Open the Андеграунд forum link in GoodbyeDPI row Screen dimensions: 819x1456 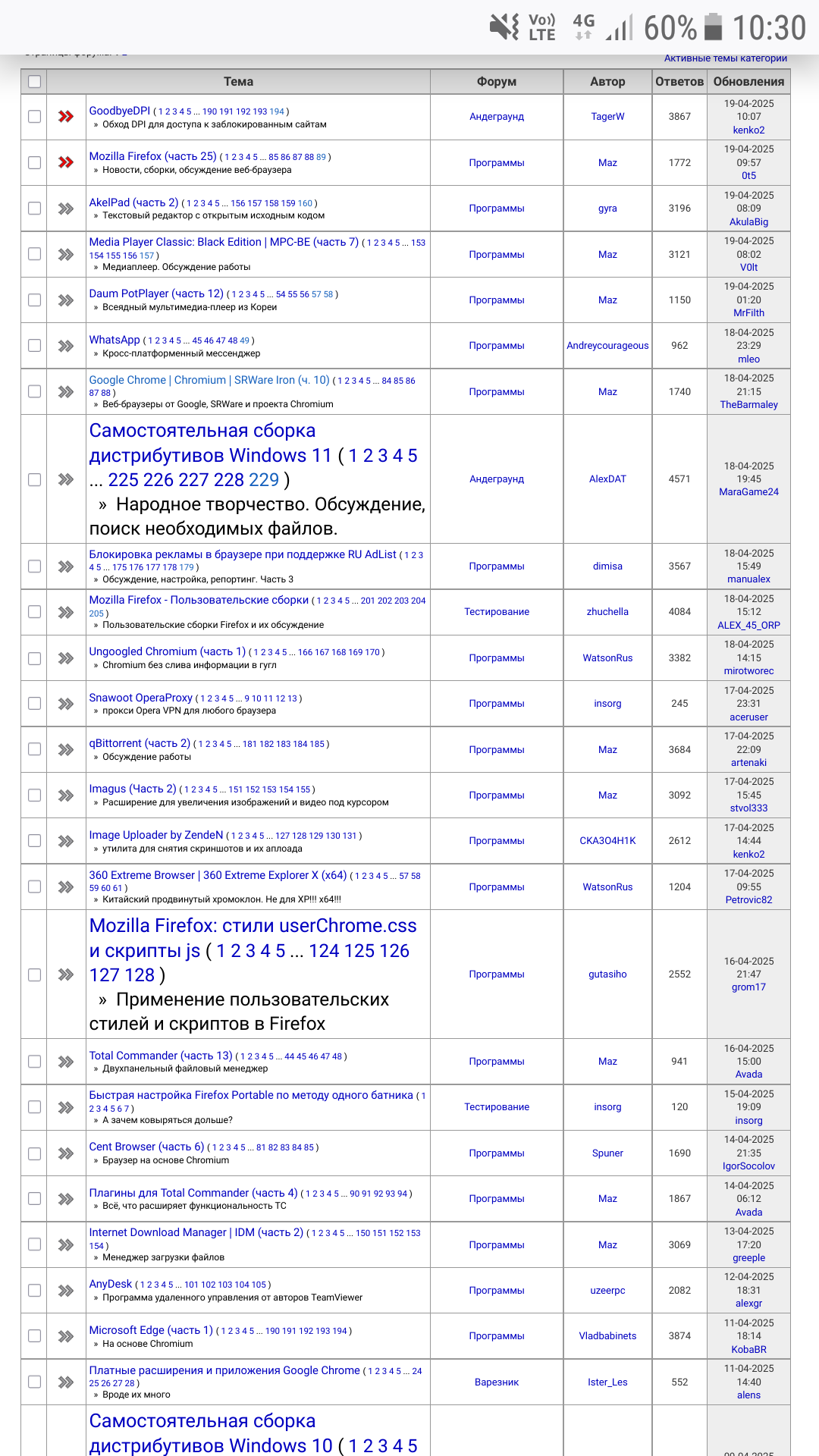(x=497, y=117)
